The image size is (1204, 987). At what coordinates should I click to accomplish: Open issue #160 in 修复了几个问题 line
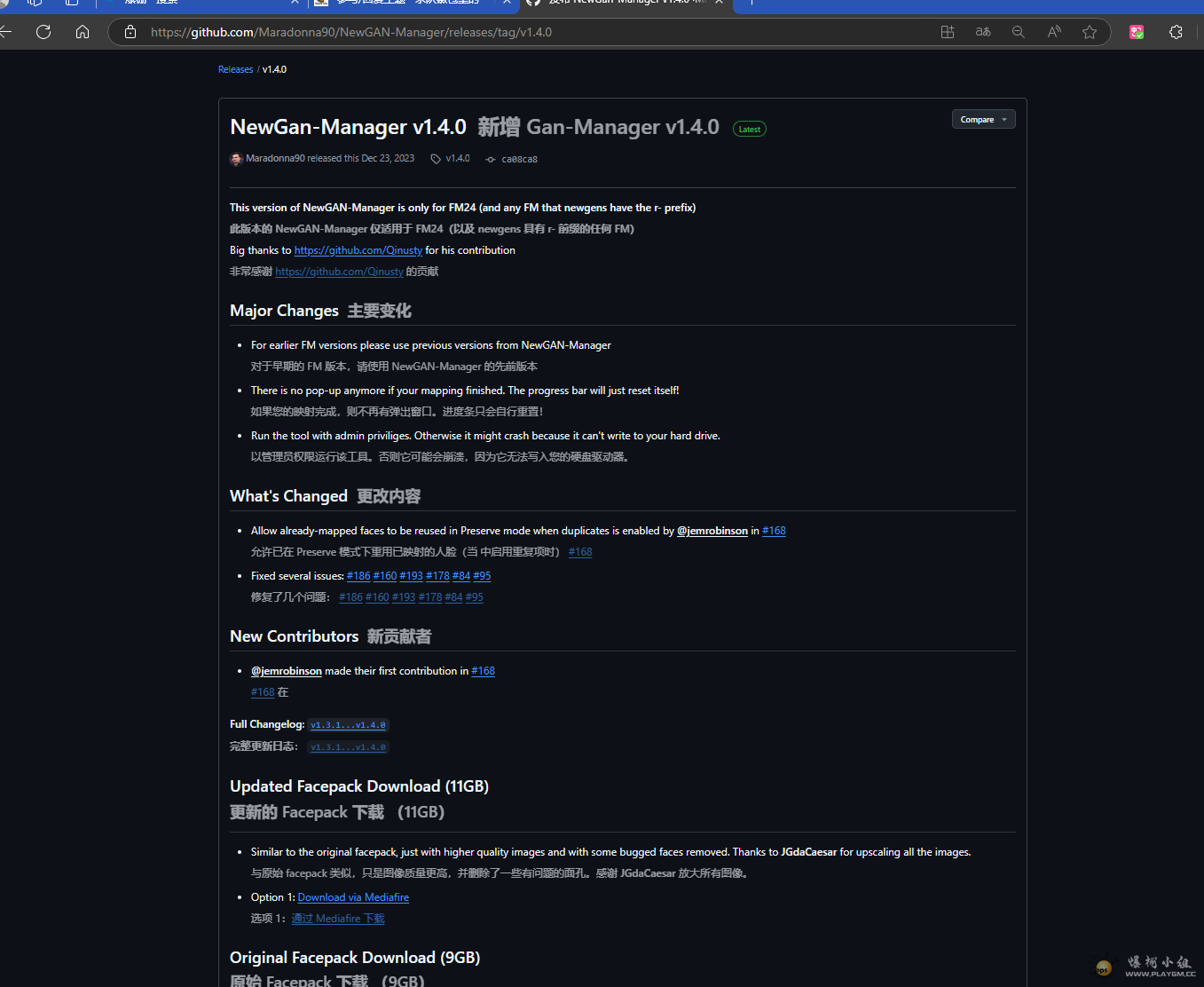[x=377, y=597]
